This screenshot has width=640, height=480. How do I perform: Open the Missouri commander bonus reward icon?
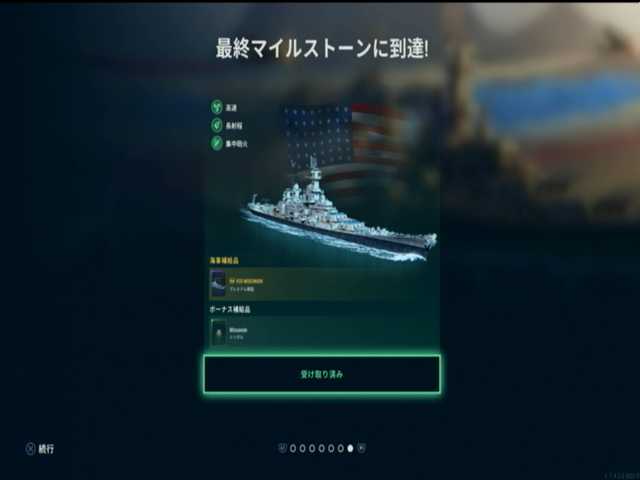click(x=219, y=332)
